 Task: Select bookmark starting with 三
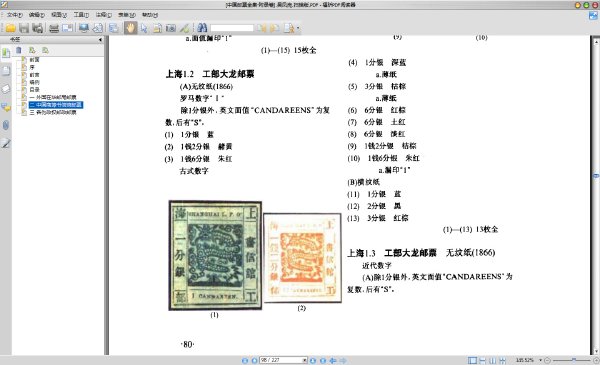[x=53, y=112]
